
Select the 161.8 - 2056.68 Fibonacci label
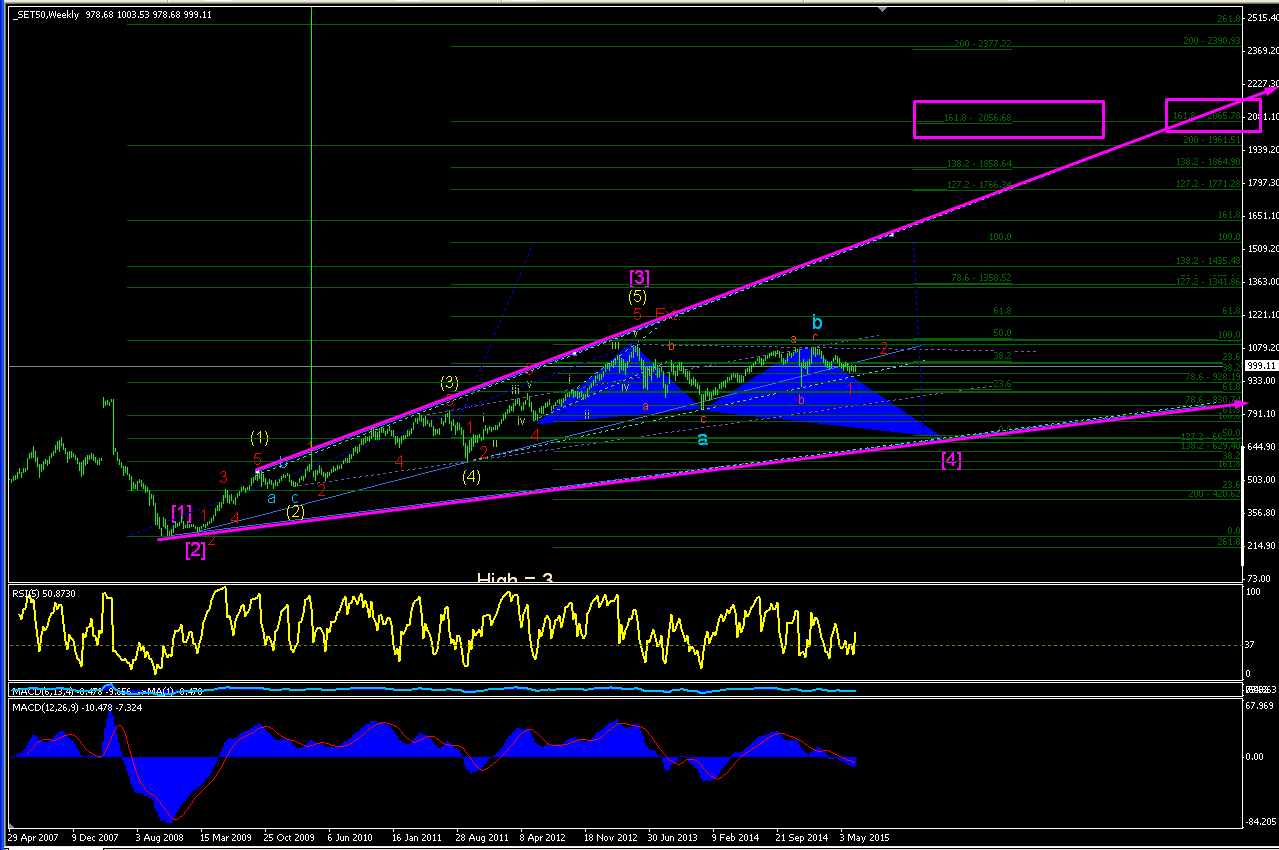coord(978,118)
